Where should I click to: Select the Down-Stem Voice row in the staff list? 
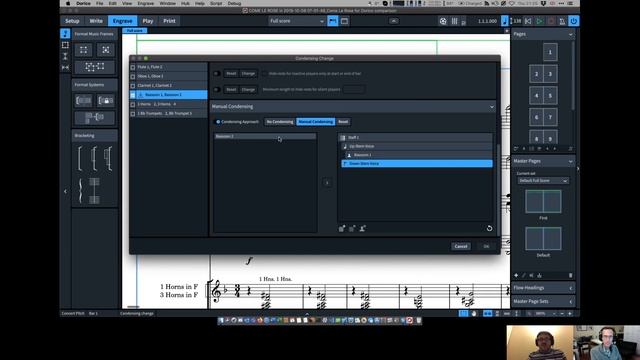coord(417,164)
